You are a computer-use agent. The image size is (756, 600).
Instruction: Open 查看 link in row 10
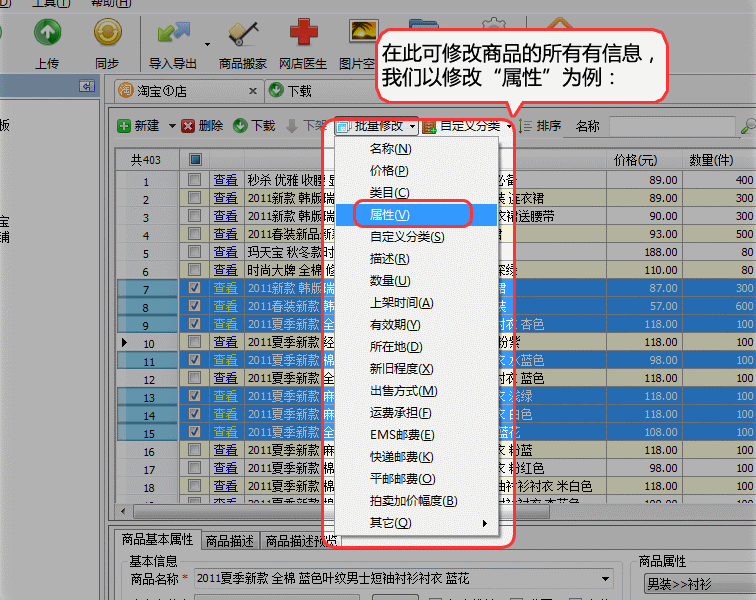225,342
